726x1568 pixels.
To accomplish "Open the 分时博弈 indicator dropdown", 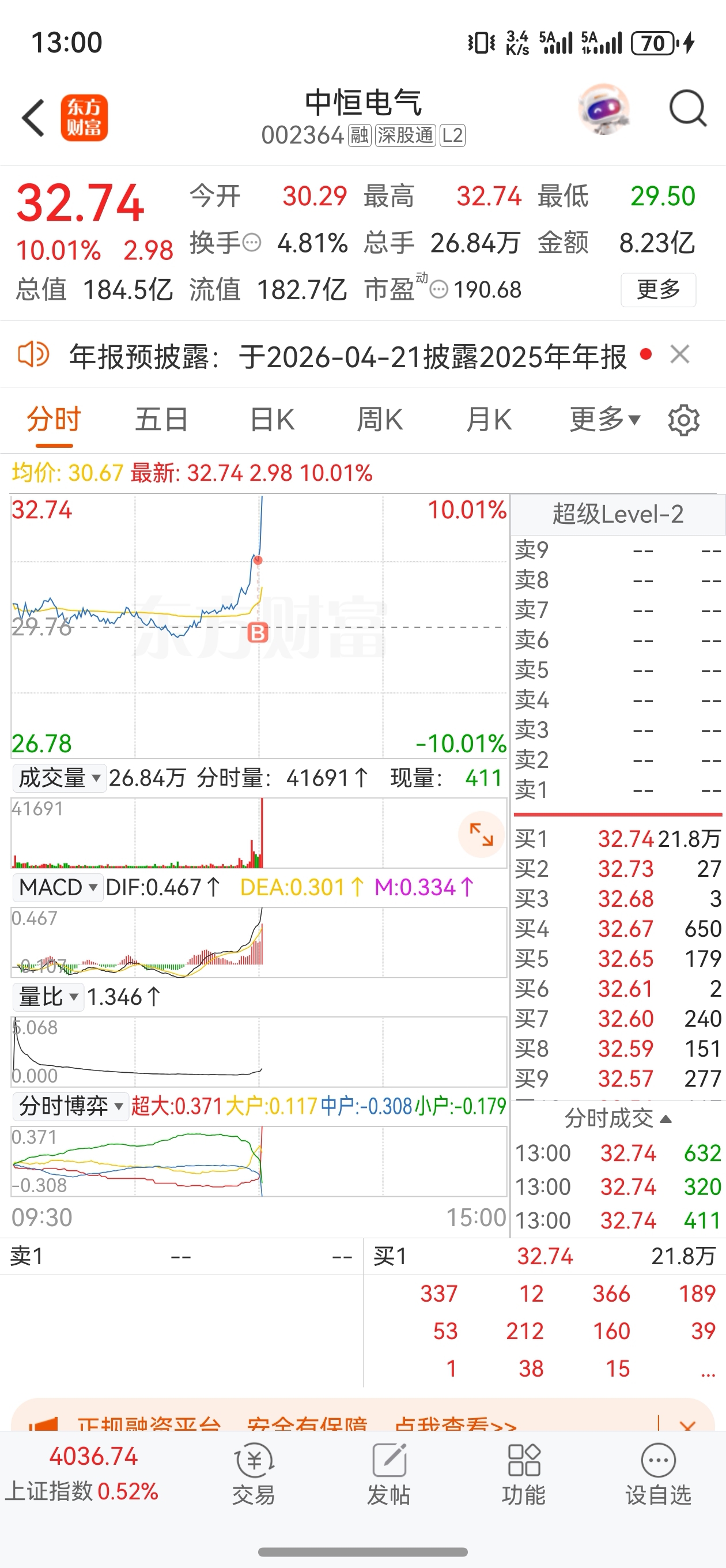I will (x=71, y=1106).
